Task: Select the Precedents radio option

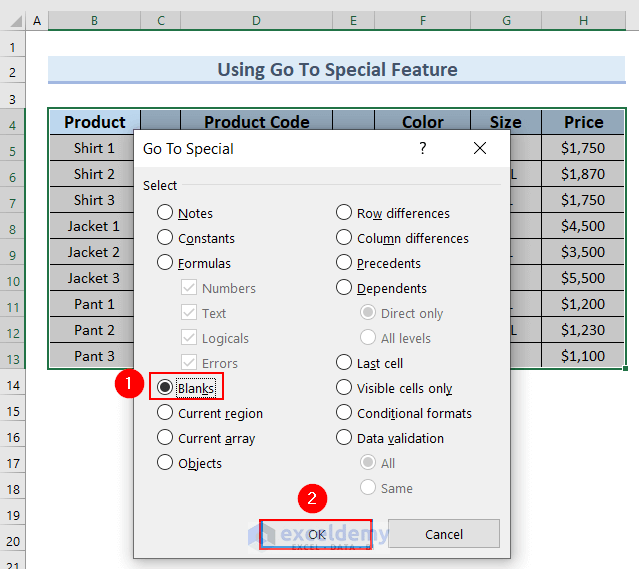Action: click(379, 263)
